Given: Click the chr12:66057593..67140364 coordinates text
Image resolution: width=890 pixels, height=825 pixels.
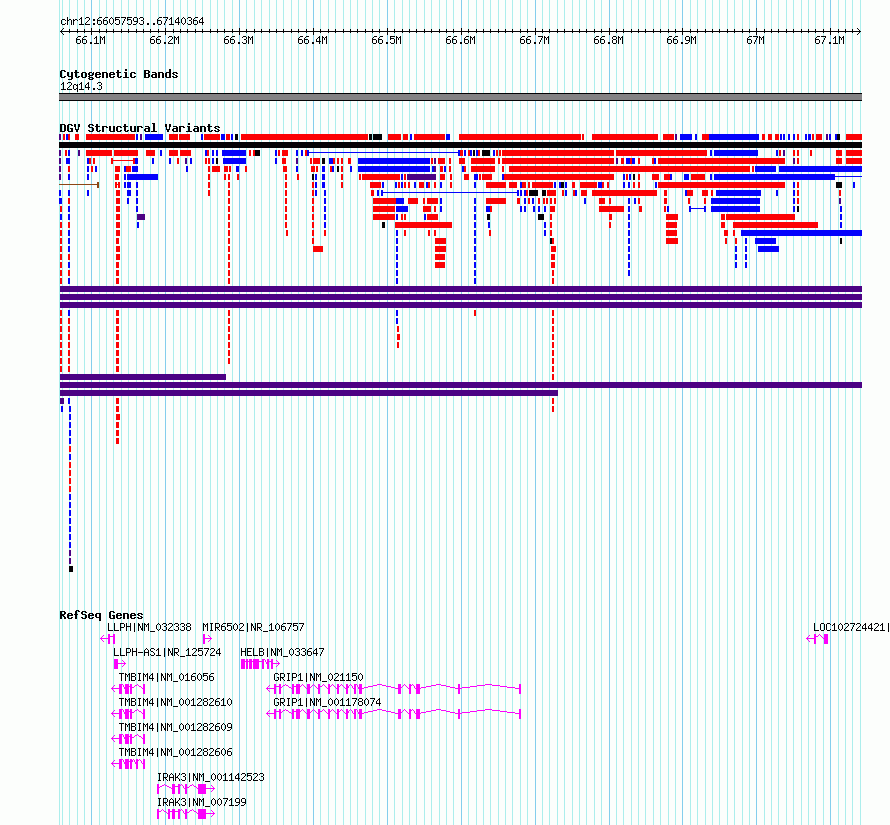Looking at the screenshot, I should pos(132,22).
